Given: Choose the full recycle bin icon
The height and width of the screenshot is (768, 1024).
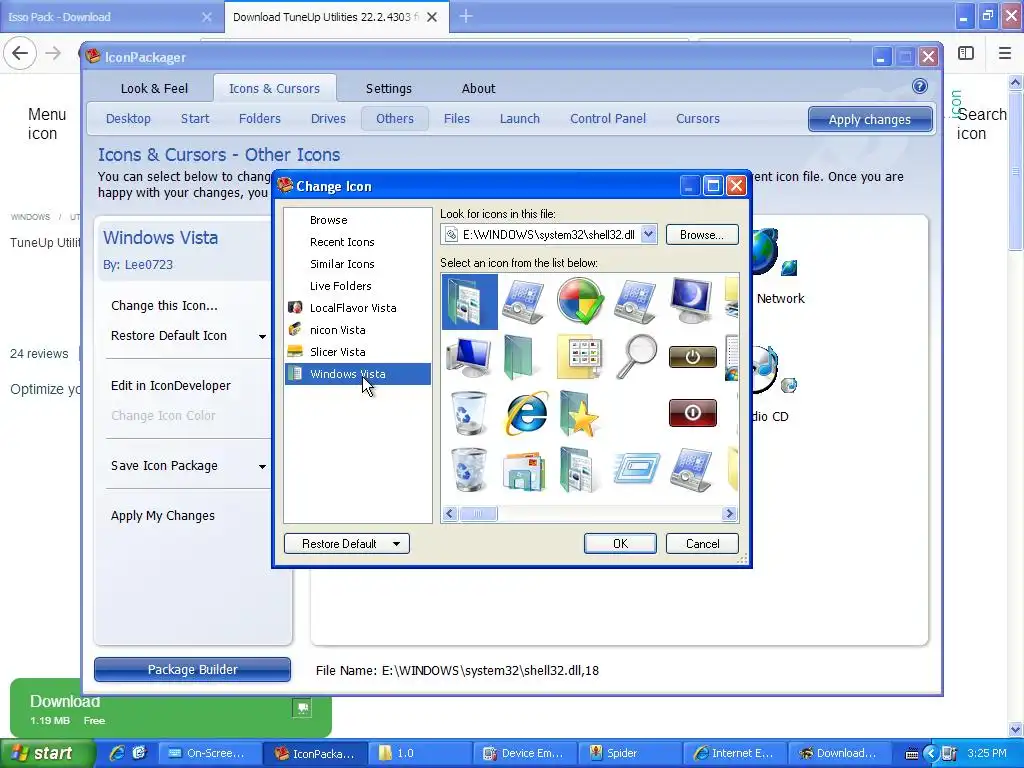Looking at the screenshot, I should coord(469,469).
